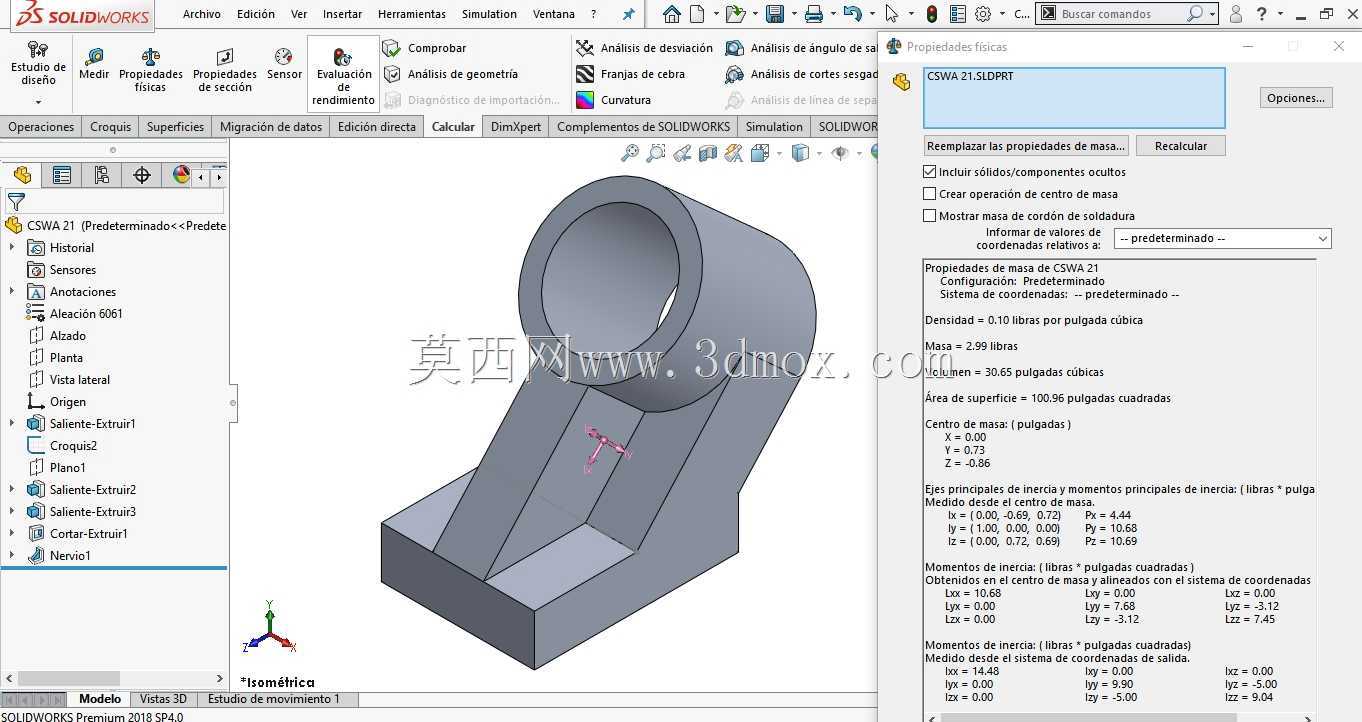Open Propiedades de sección tool
The height and width of the screenshot is (722, 1362).
point(224,70)
